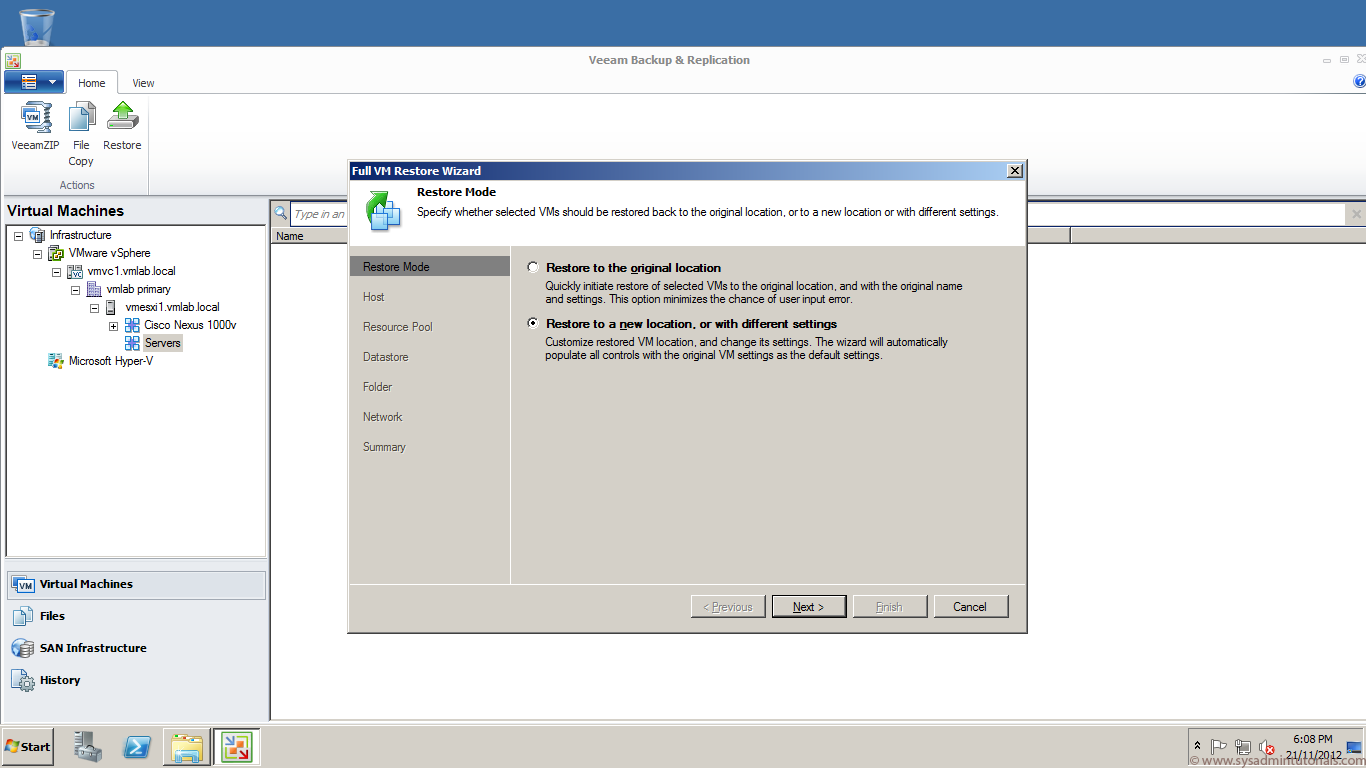Click the Infrastructure node icon
This screenshot has width=1366, height=768.
38,235
